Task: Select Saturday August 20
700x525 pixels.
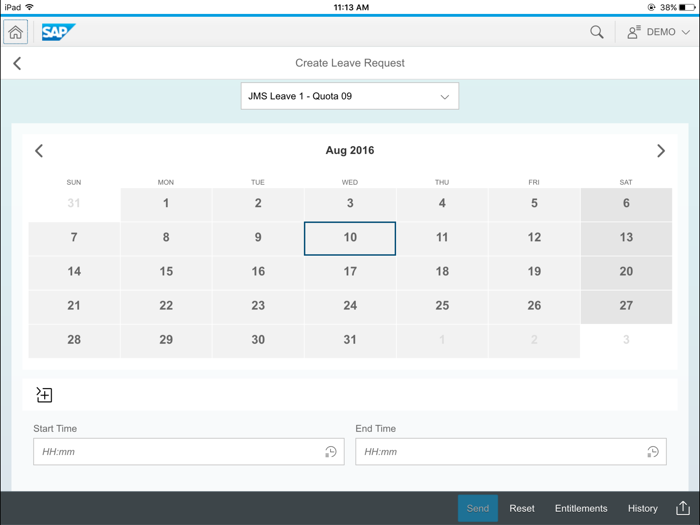Action: (x=626, y=272)
